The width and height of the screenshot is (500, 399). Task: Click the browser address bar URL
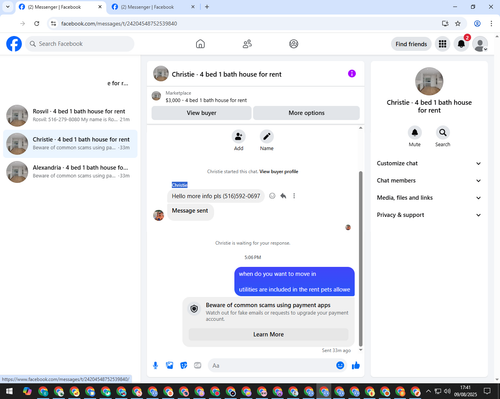(119, 24)
